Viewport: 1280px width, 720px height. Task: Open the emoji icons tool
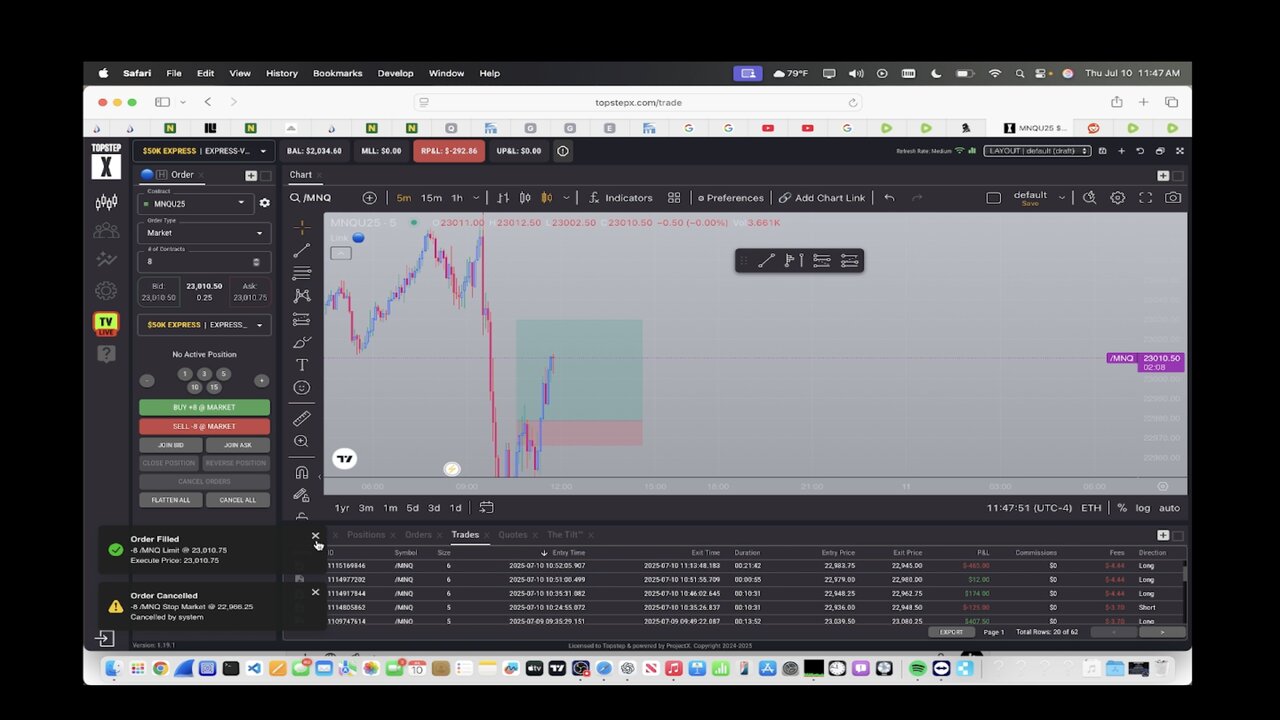302,388
